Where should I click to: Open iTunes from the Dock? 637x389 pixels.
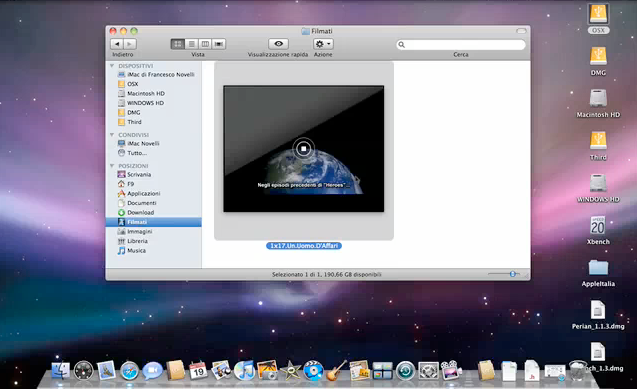point(244,370)
